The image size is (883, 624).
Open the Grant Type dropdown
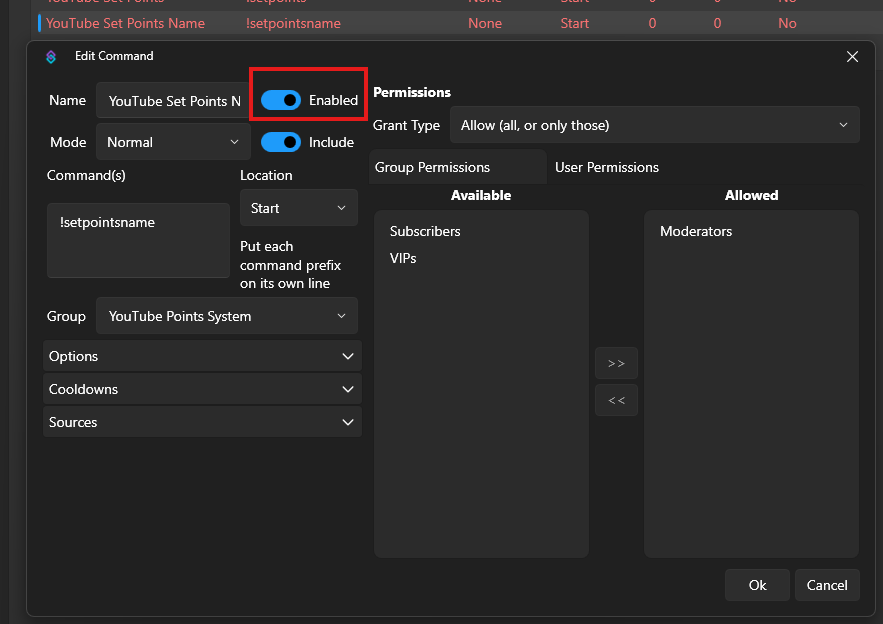[654, 125]
